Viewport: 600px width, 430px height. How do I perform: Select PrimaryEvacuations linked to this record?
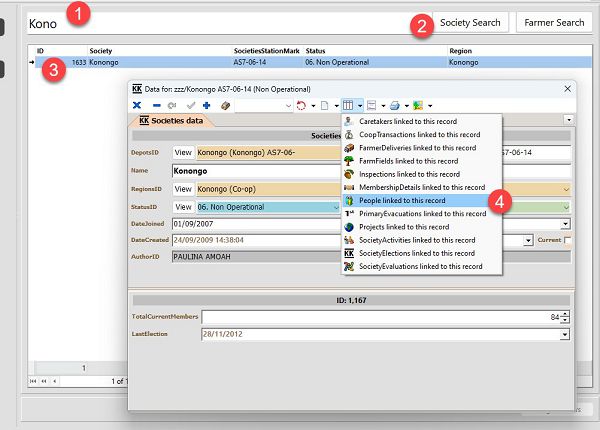point(422,214)
